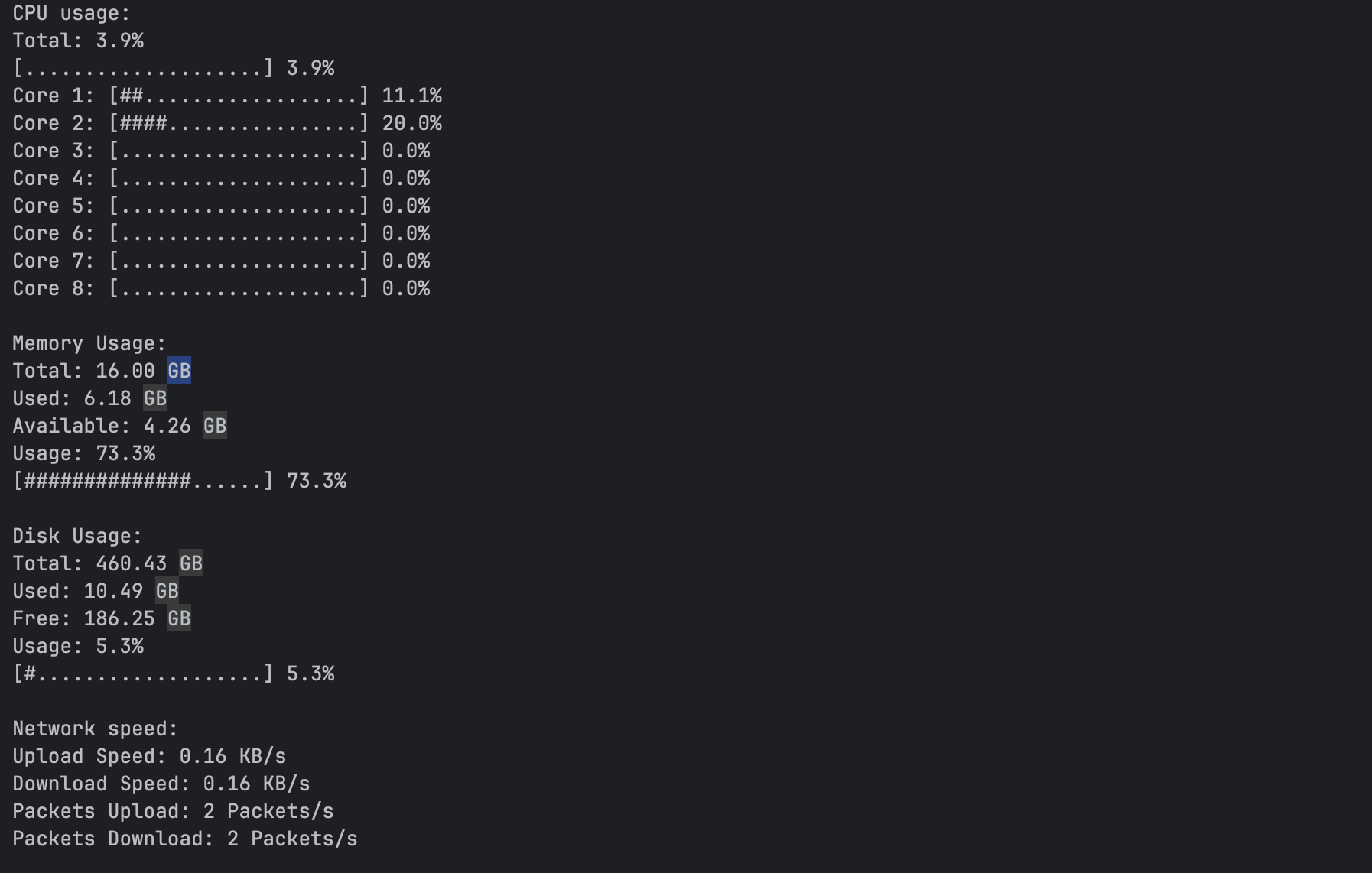Click the "Network speed:" heading
Image resolution: width=1372 pixels, height=873 pixels.
[96, 729]
